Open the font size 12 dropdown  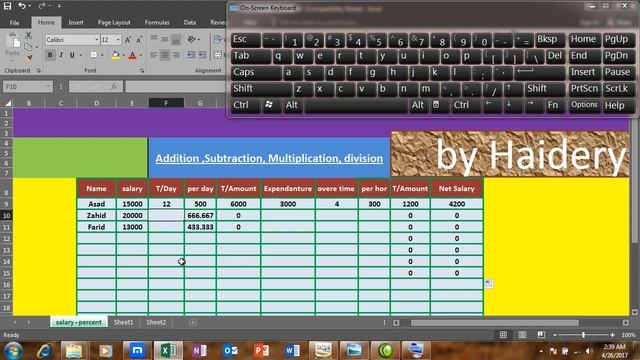[x=118, y=40]
